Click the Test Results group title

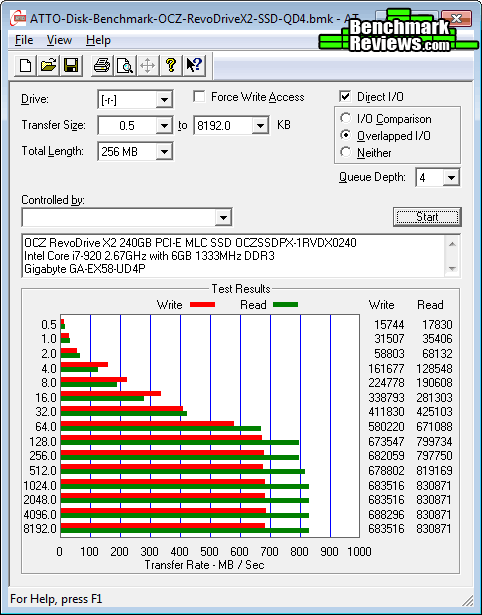click(x=241, y=289)
